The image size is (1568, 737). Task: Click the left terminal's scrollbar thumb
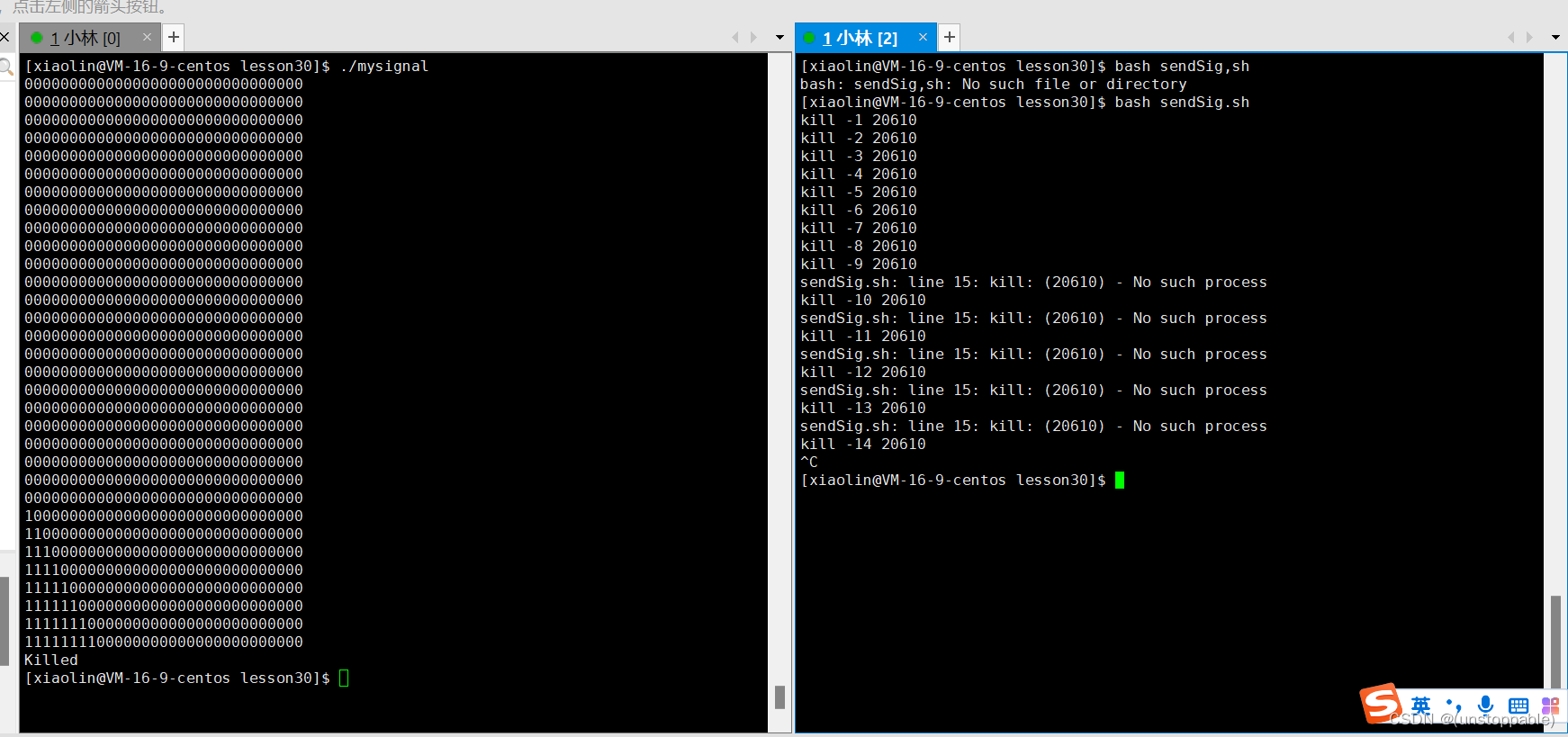coord(779,697)
